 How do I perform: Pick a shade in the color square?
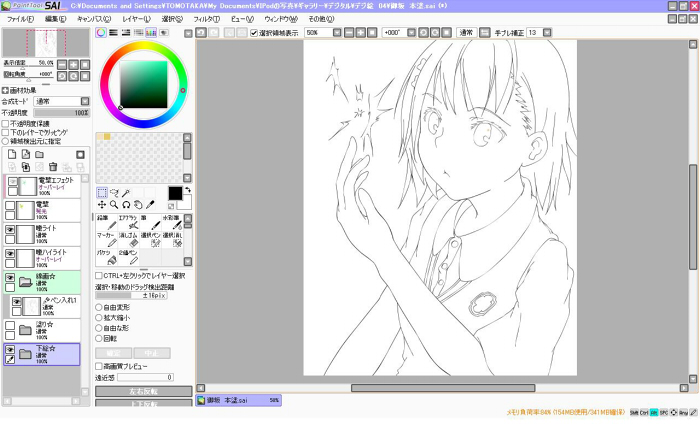tap(143, 84)
